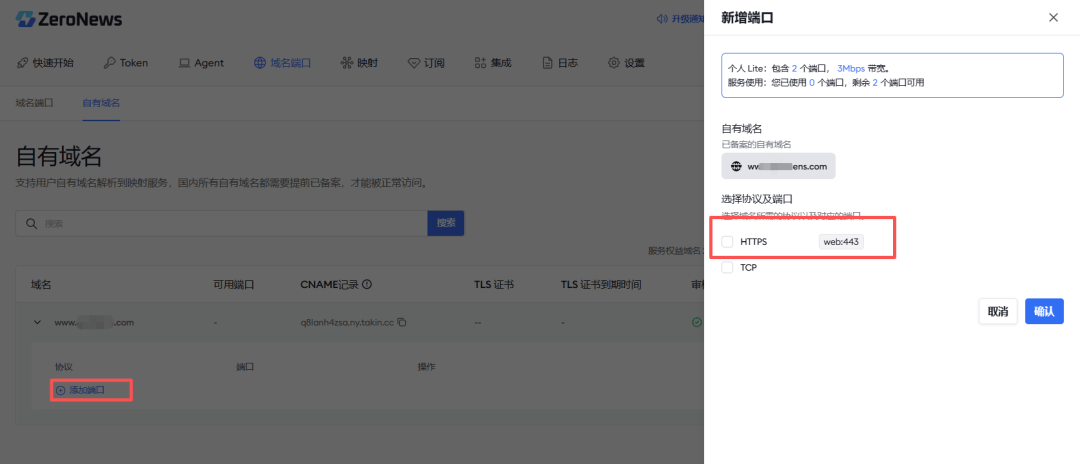Switch to the 自有域名 sub-tab
The width and height of the screenshot is (1080, 464).
point(101,103)
